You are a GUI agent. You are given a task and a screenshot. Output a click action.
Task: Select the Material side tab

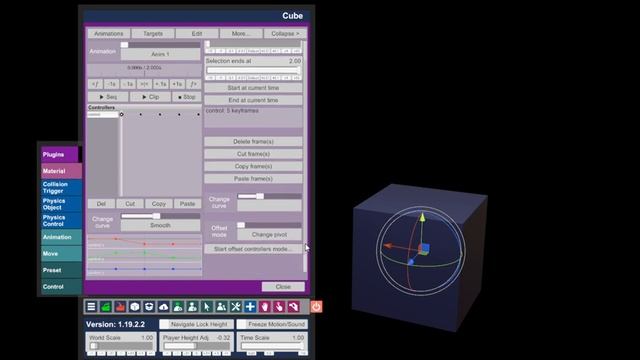(61, 171)
